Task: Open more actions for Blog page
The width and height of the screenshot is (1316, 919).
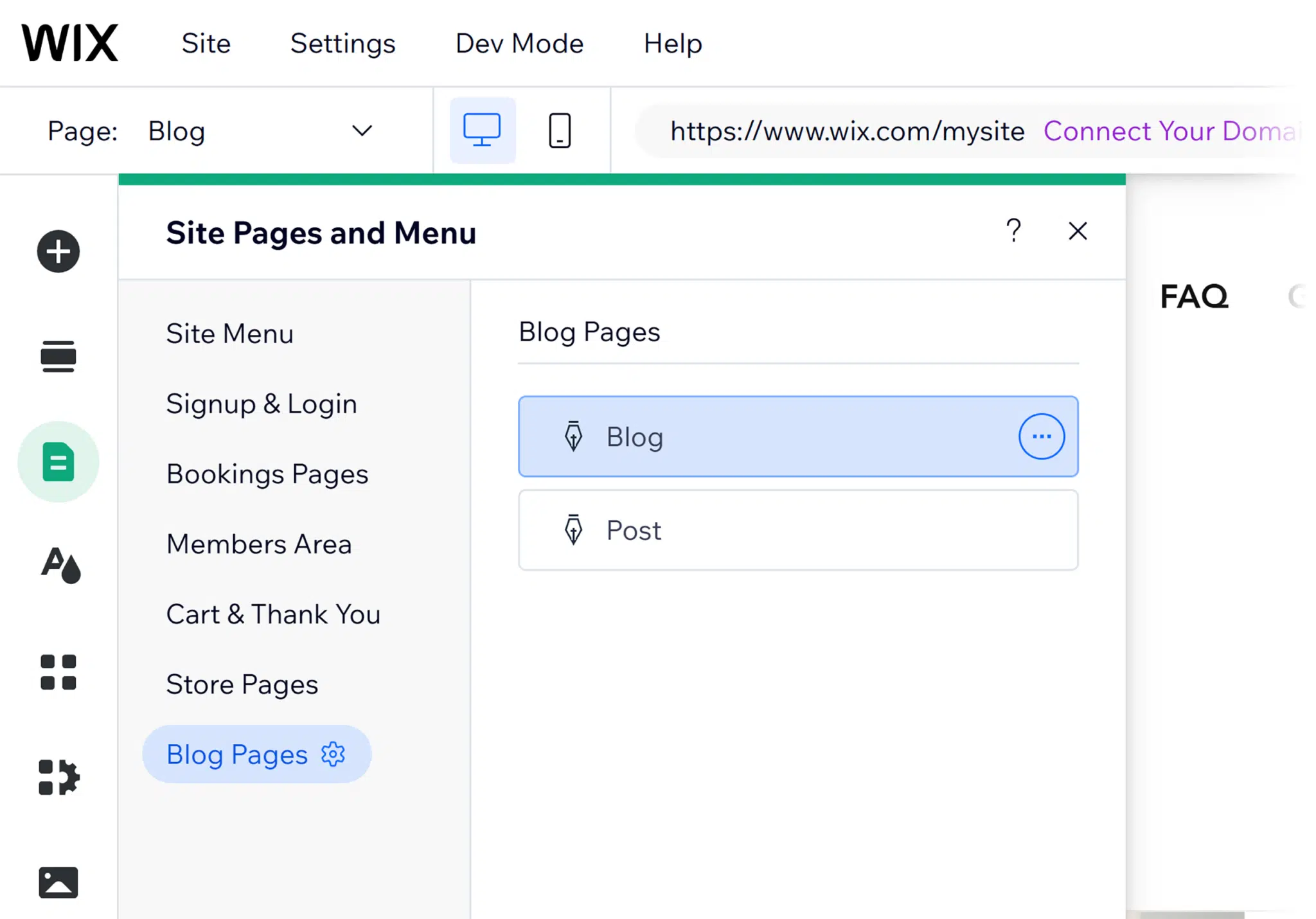Action: click(1042, 436)
